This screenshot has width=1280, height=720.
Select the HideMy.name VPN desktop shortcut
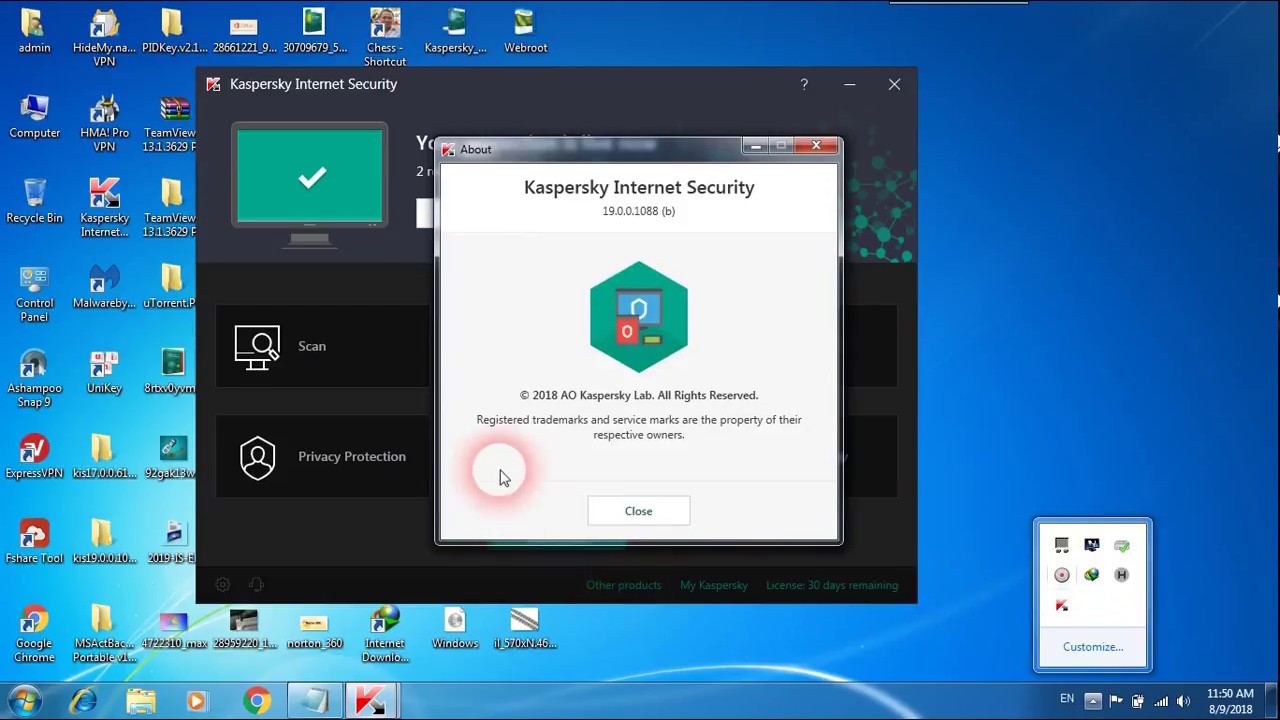[x=104, y=37]
